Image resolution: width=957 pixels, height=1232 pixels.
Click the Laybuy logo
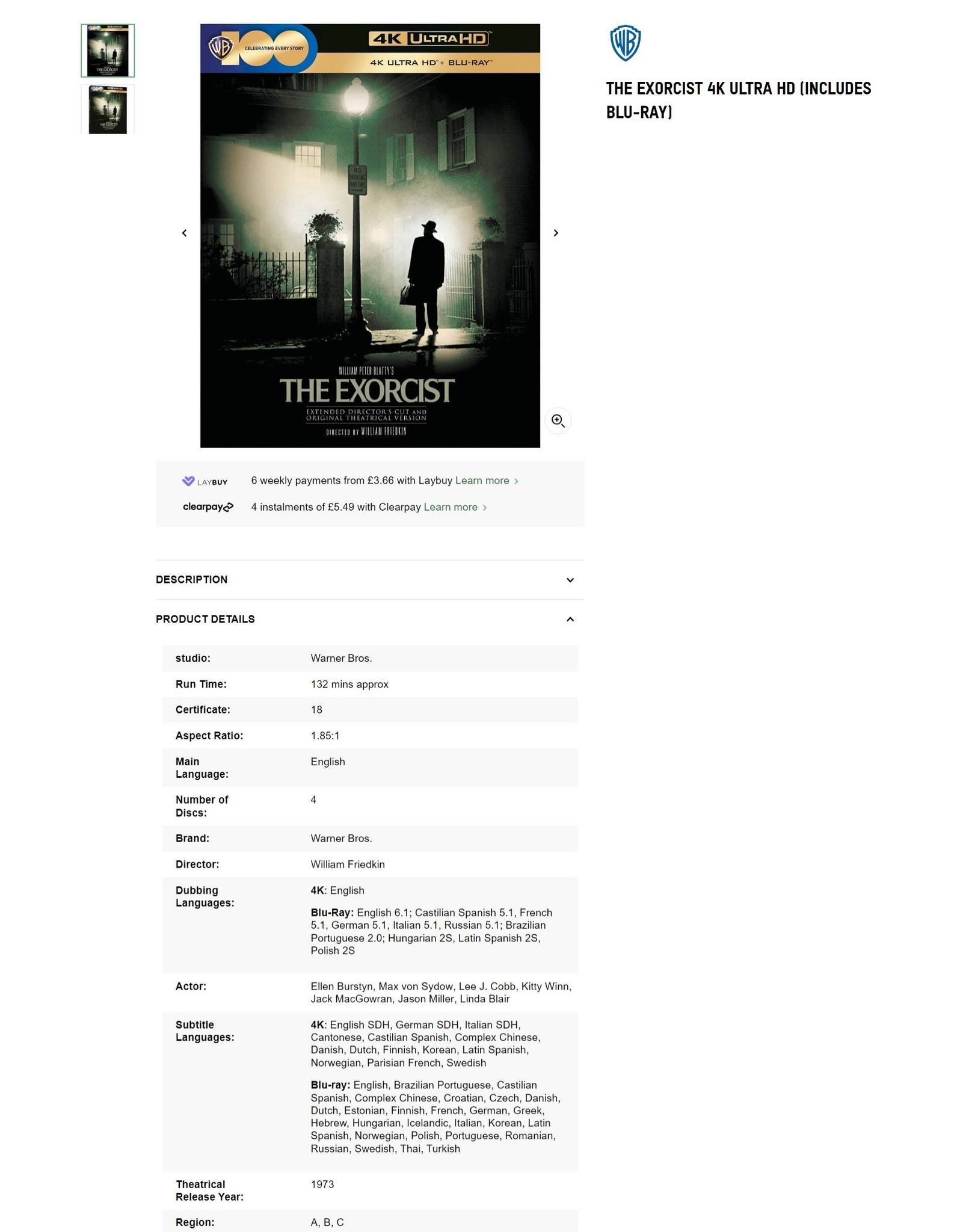pos(205,481)
